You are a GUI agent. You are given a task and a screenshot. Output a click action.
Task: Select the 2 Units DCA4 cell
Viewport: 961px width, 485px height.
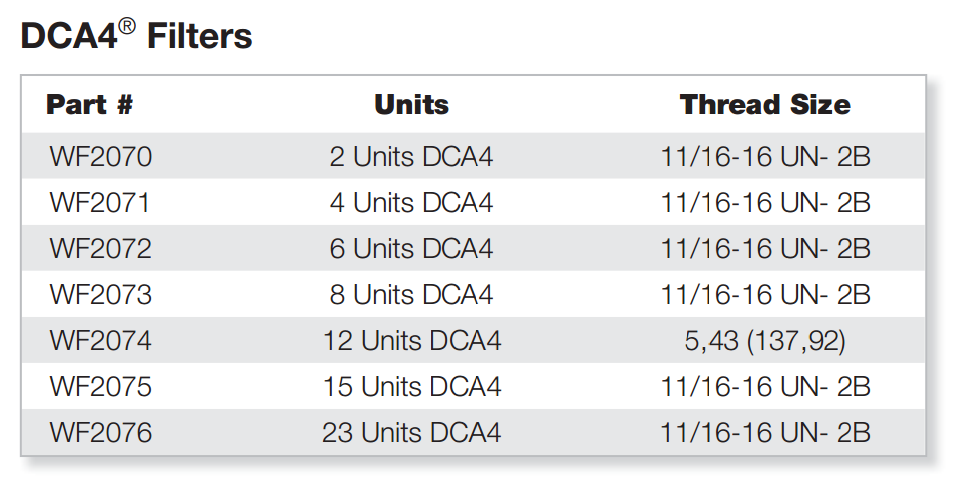tap(411, 156)
